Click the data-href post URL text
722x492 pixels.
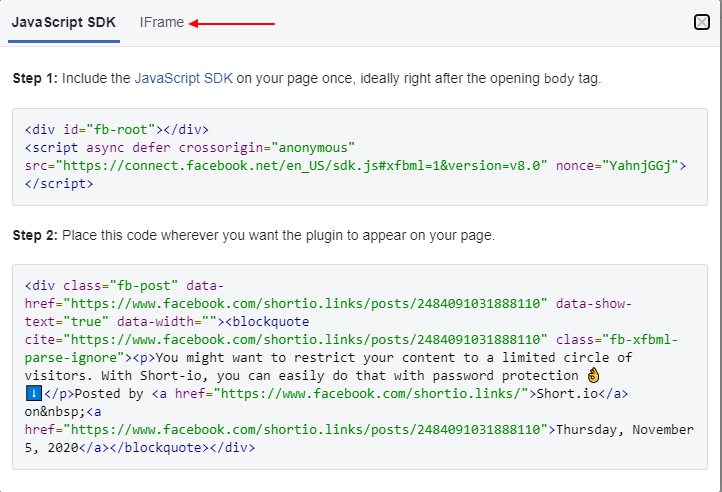point(304,304)
